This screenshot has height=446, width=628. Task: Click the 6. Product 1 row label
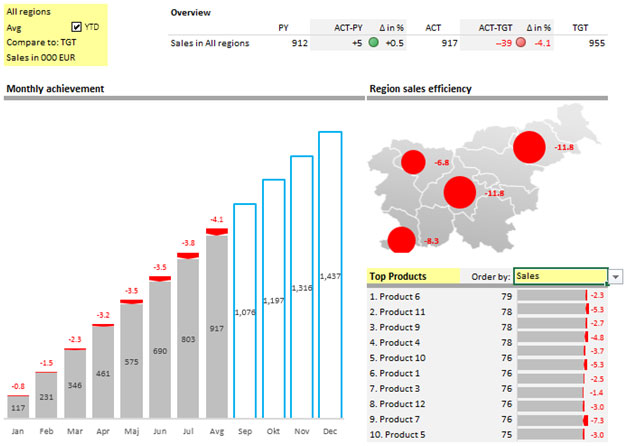click(x=395, y=373)
